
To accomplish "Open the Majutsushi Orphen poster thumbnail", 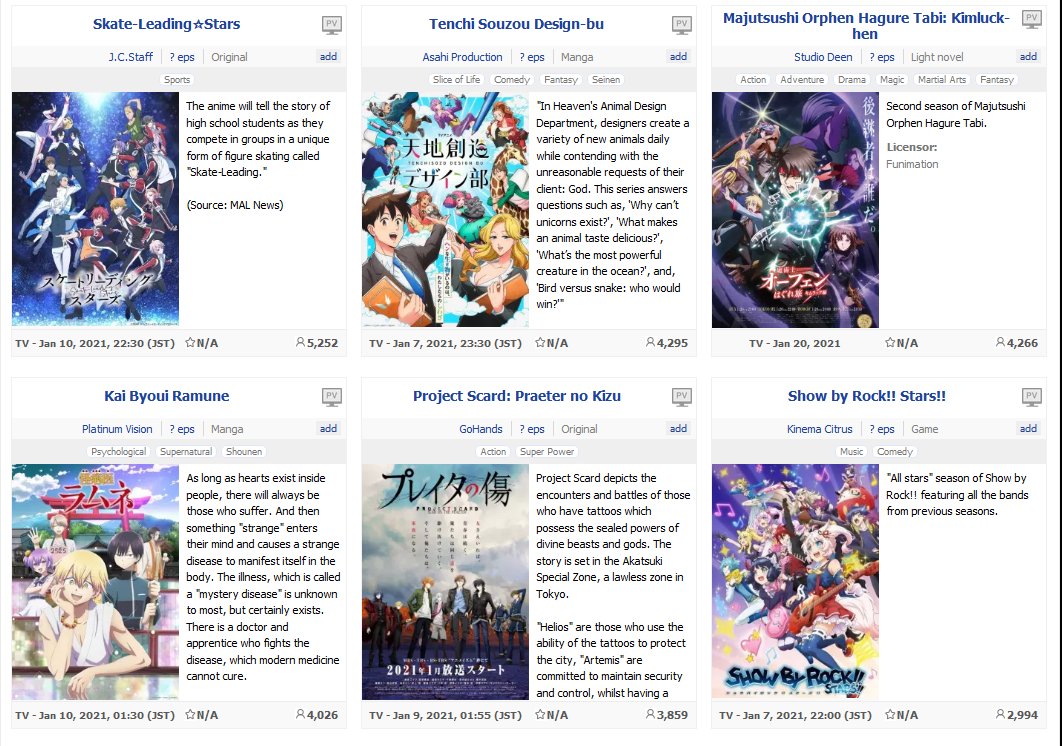I will coord(795,210).
